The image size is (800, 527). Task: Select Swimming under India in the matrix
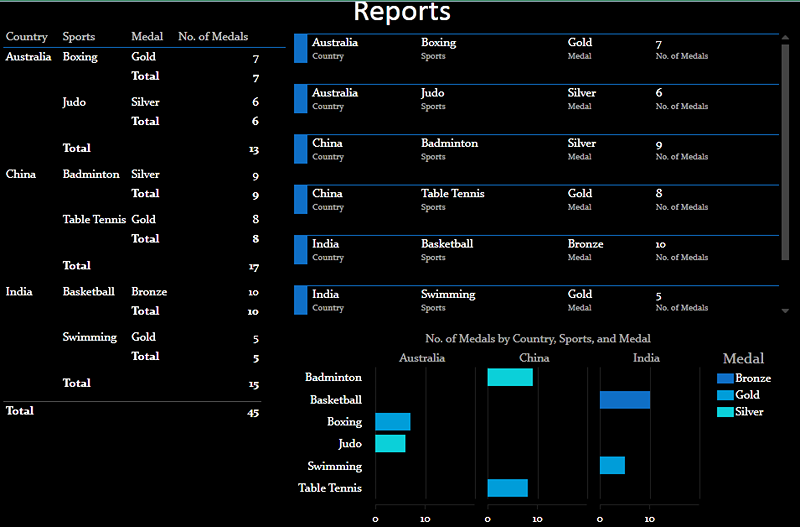coord(90,337)
